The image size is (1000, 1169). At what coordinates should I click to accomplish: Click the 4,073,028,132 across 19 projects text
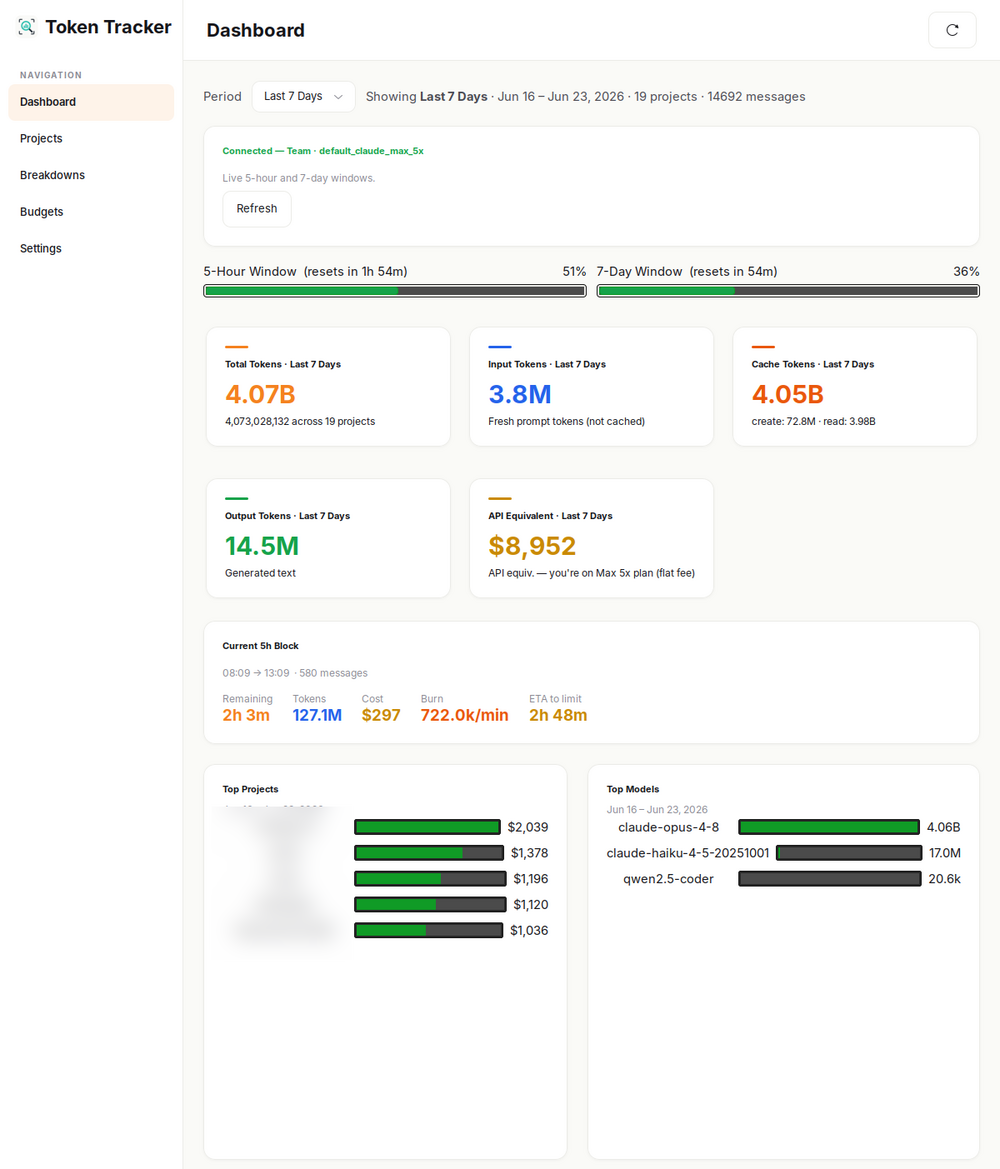300,421
